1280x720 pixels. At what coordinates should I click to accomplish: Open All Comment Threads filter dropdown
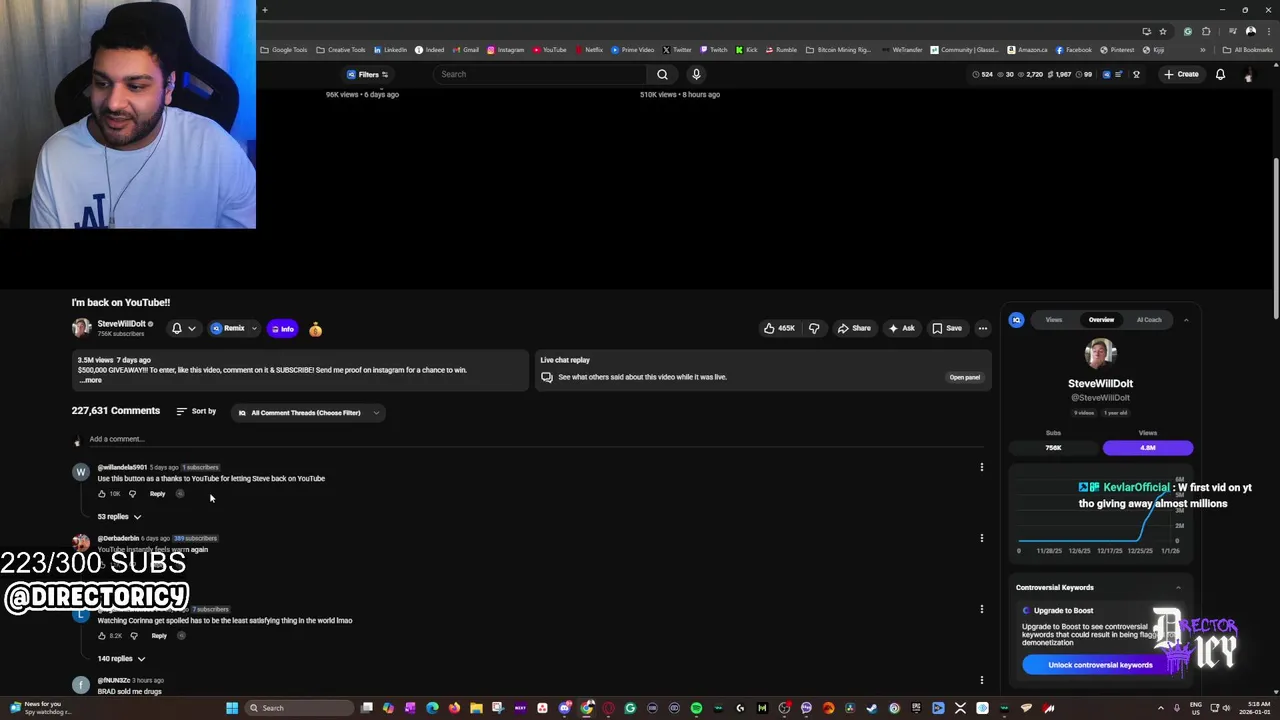(x=309, y=412)
